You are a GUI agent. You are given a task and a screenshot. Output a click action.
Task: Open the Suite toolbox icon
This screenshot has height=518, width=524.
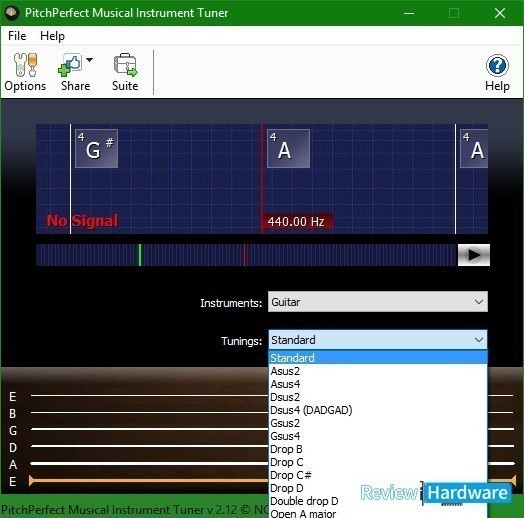click(x=125, y=64)
